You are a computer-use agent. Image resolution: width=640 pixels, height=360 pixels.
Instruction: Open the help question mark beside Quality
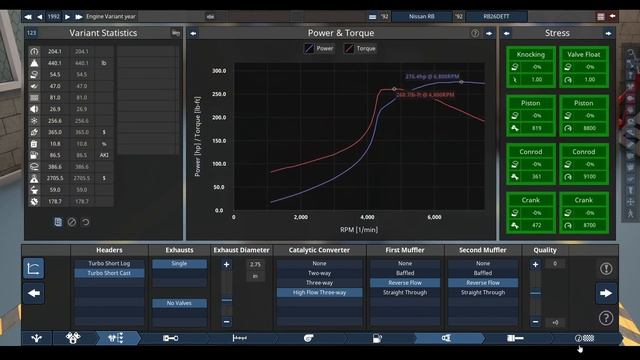(x=606, y=318)
